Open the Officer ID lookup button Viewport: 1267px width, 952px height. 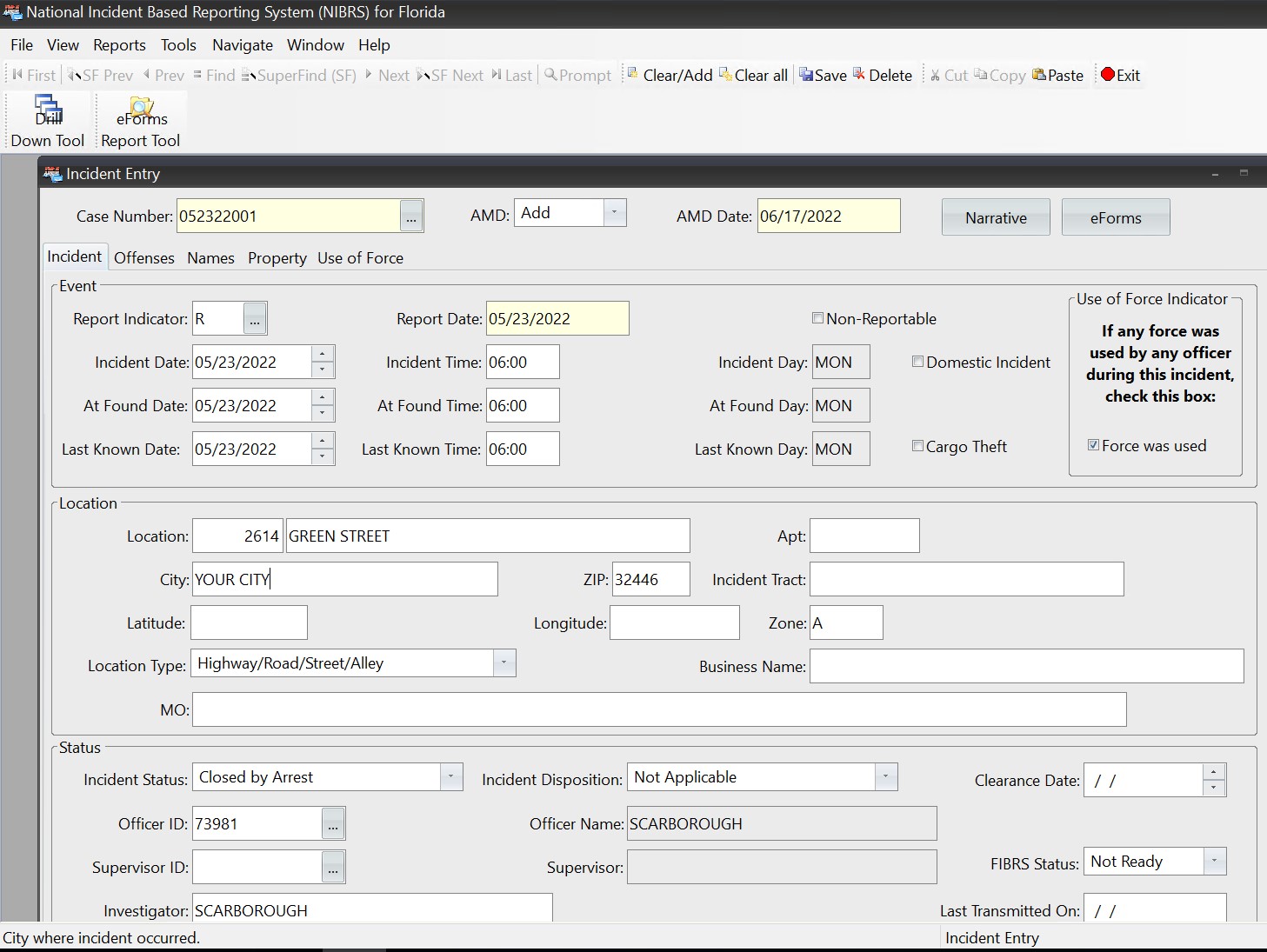click(333, 824)
